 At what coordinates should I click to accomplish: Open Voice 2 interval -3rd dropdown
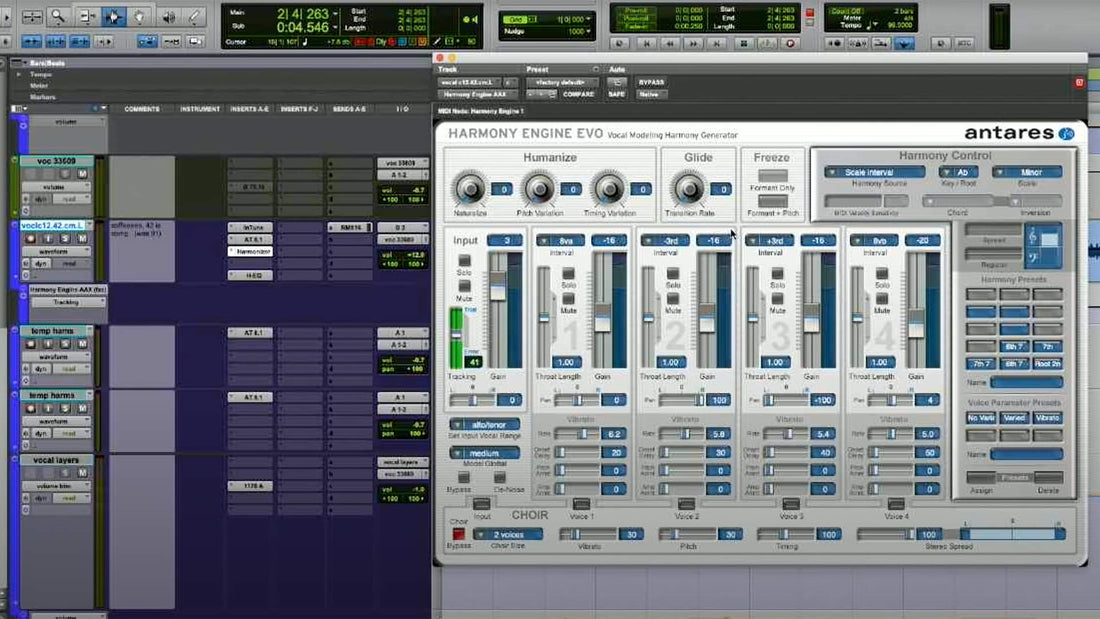pyautogui.click(x=665, y=241)
